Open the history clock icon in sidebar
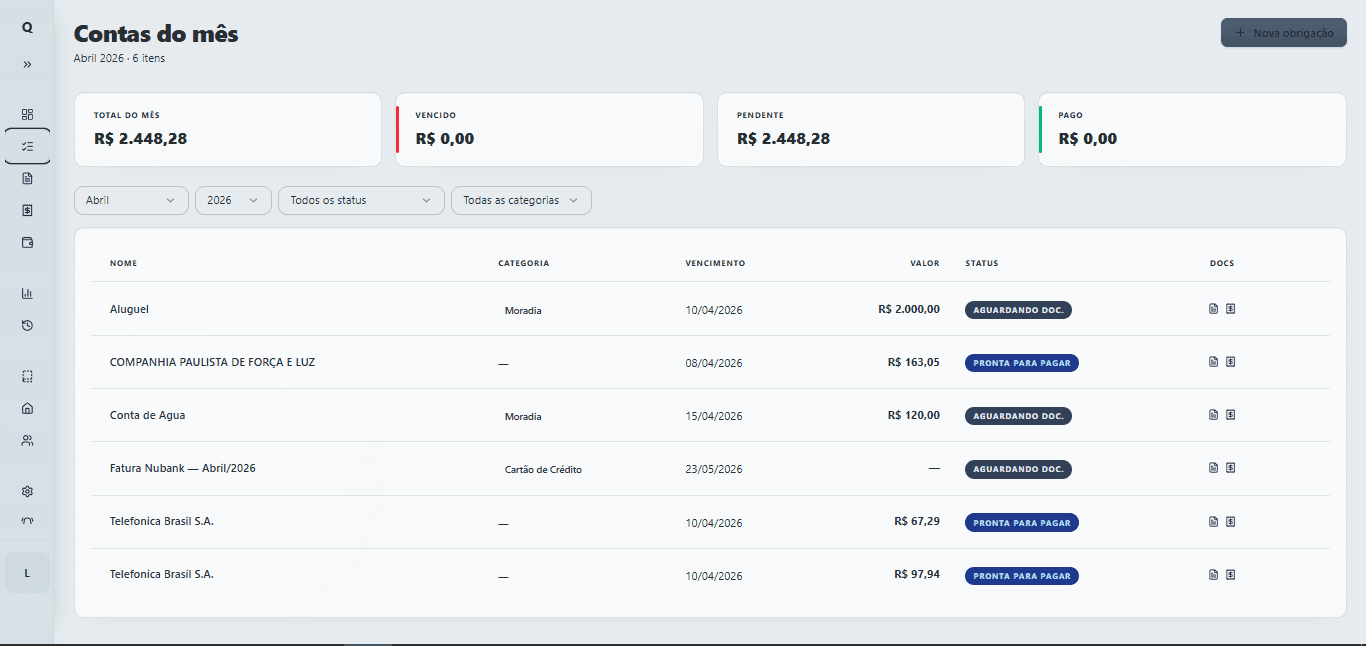The image size is (1366, 646). (x=27, y=325)
